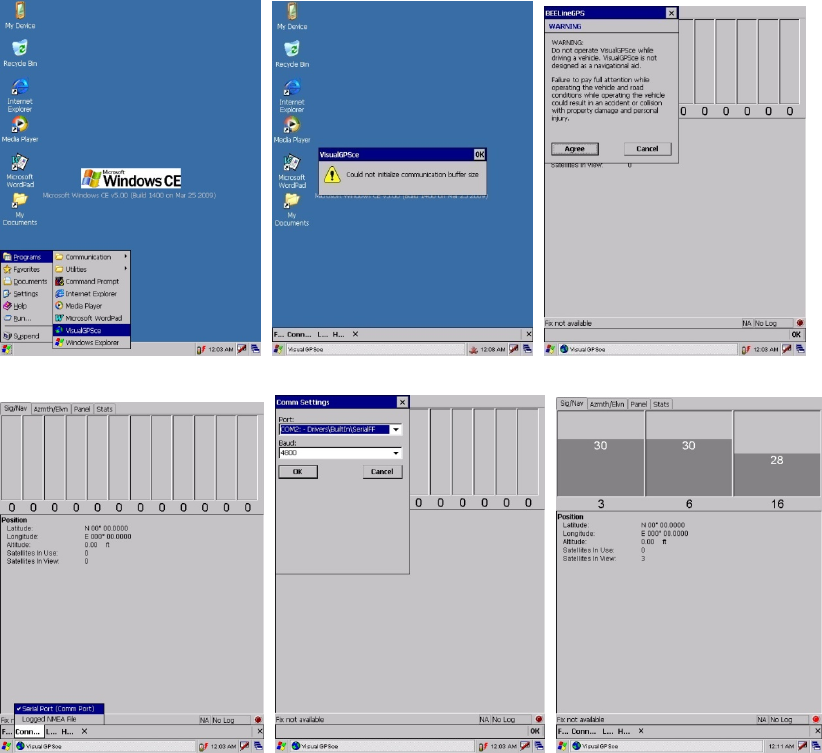822x753 pixels.
Task: Launch VisualGPSce from the Programs submenu
Action: point(92,330)
